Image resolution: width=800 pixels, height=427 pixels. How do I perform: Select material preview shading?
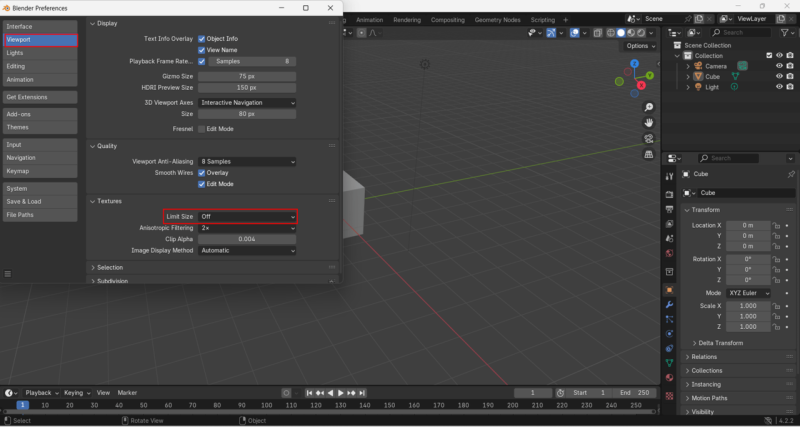631,33
